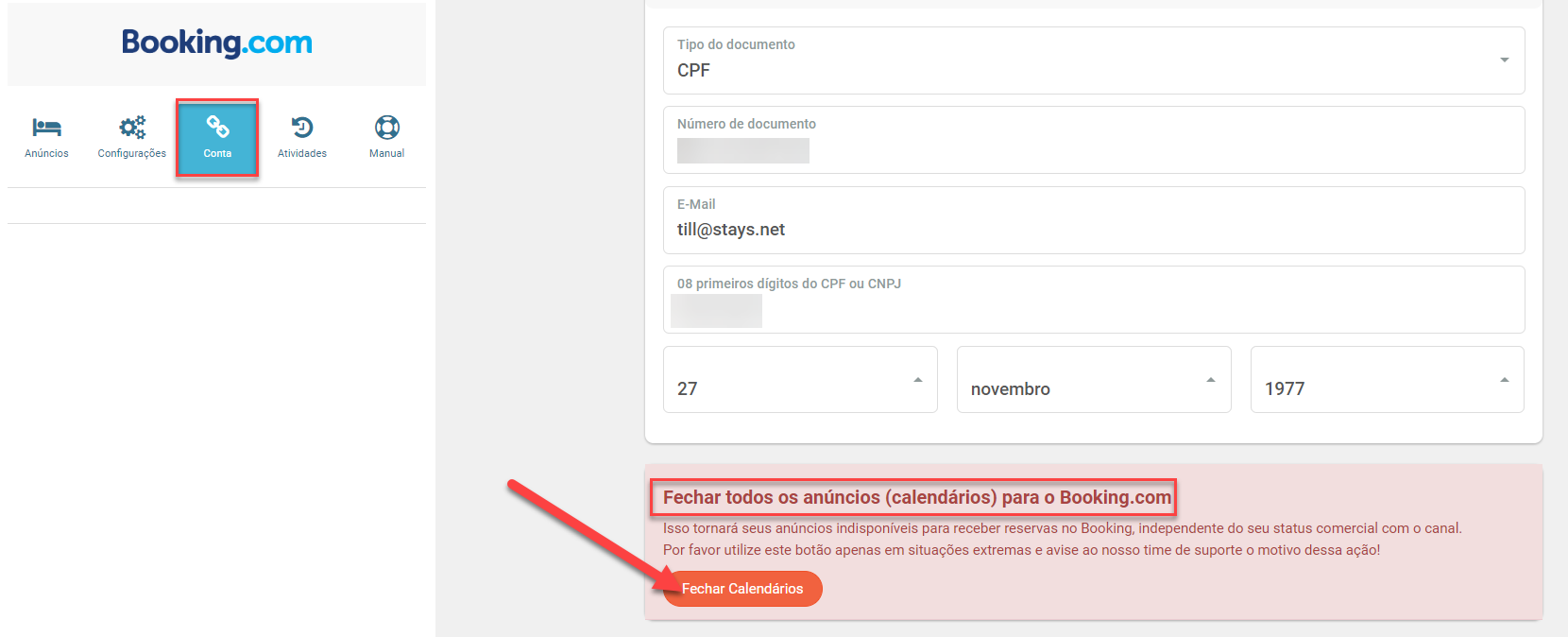
Task: Click the Fechar Calendários button
Action: [742, 589]
